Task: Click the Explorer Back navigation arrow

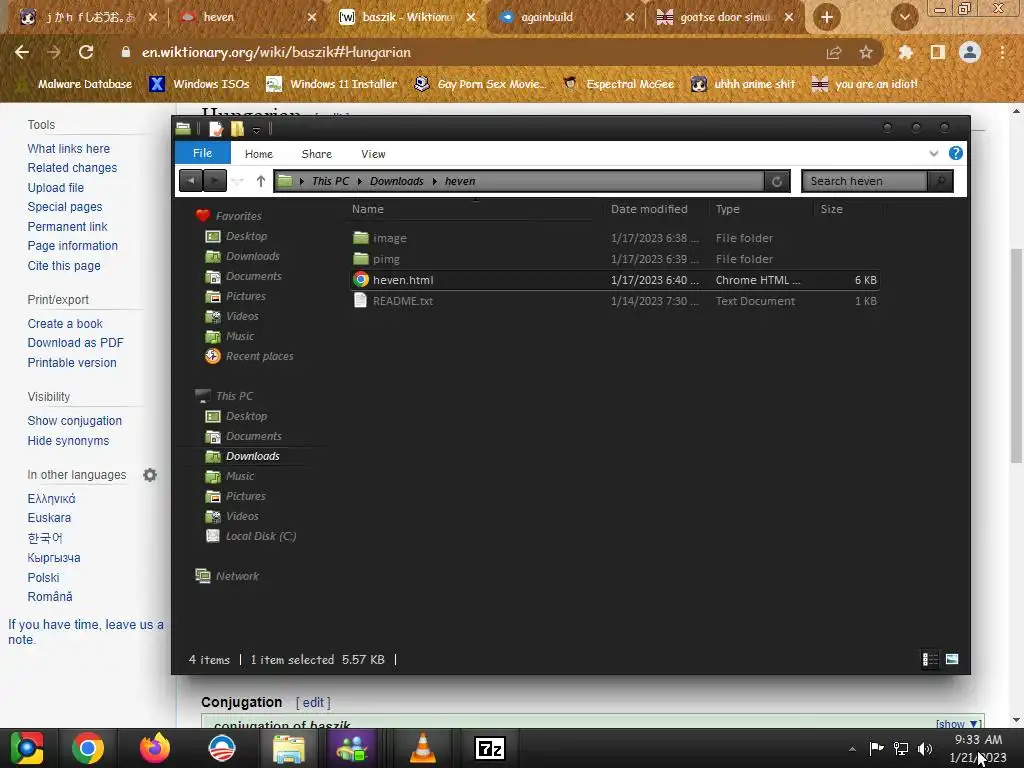Action: (191, 181)
